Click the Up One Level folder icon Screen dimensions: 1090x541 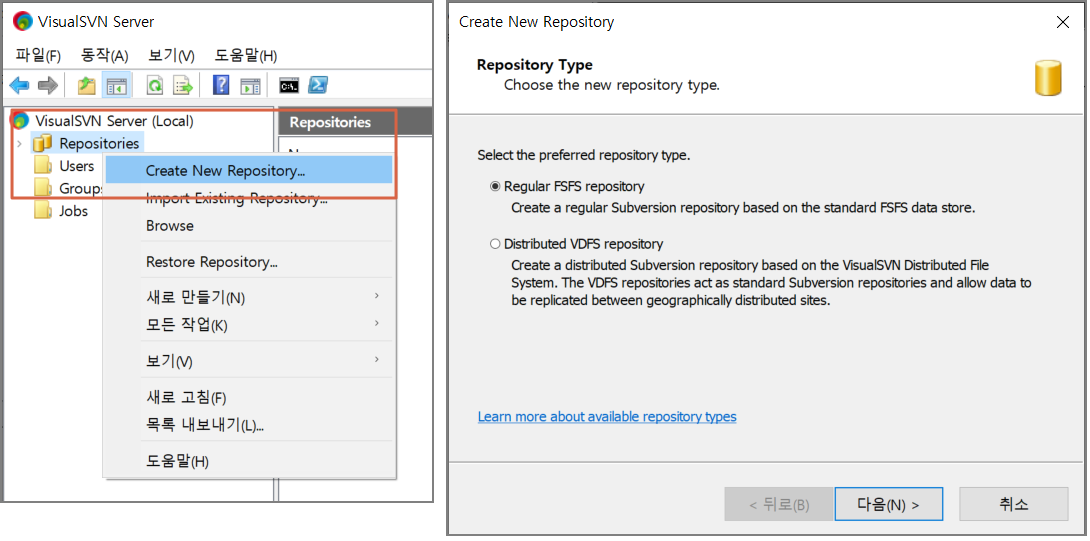[x=86, y=86]
